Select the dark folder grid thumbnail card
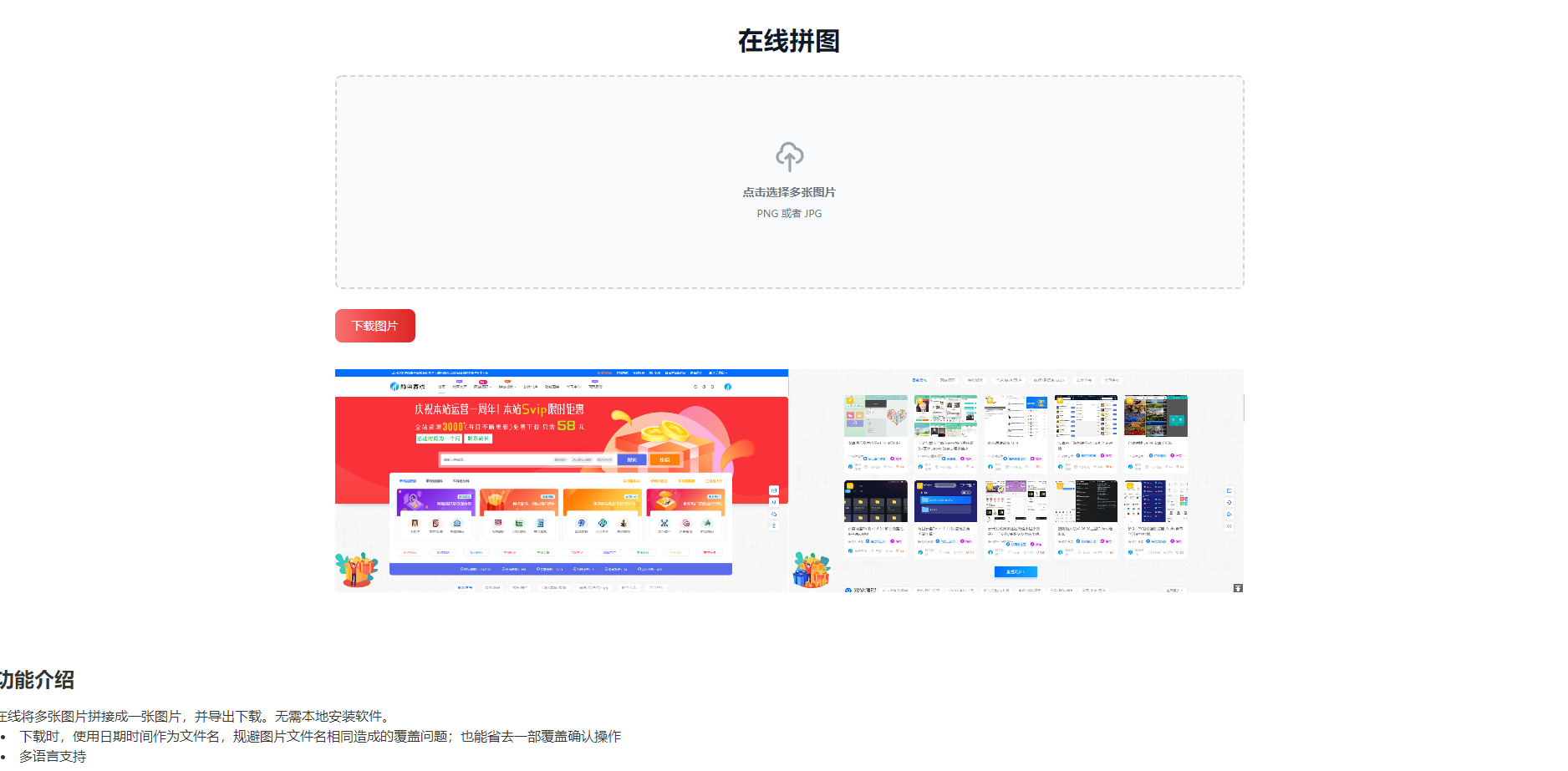The width and height of the screenshot is (1568, 771). tap(875, 501)
